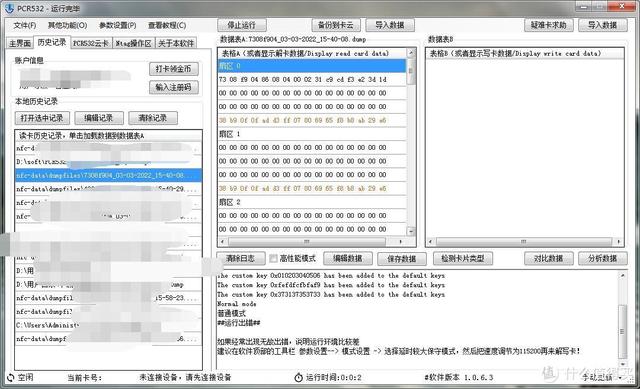
Task: Click the run time clock icon
Action: click(x=298, y=378)
